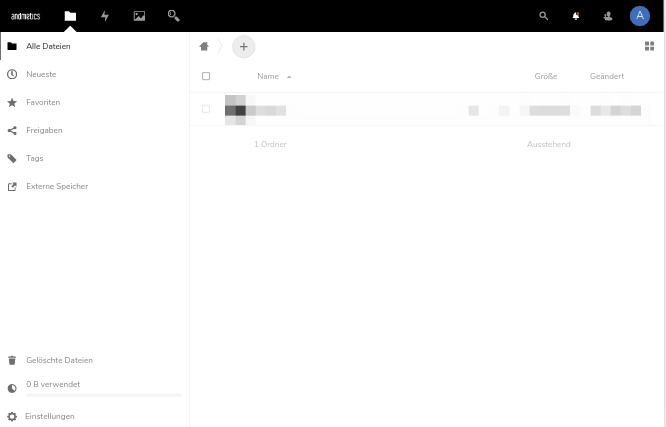This screenshot has width=666, height=427.
Task: Expand Einstellungen at sidebar bottom
Action: [94, 416]
